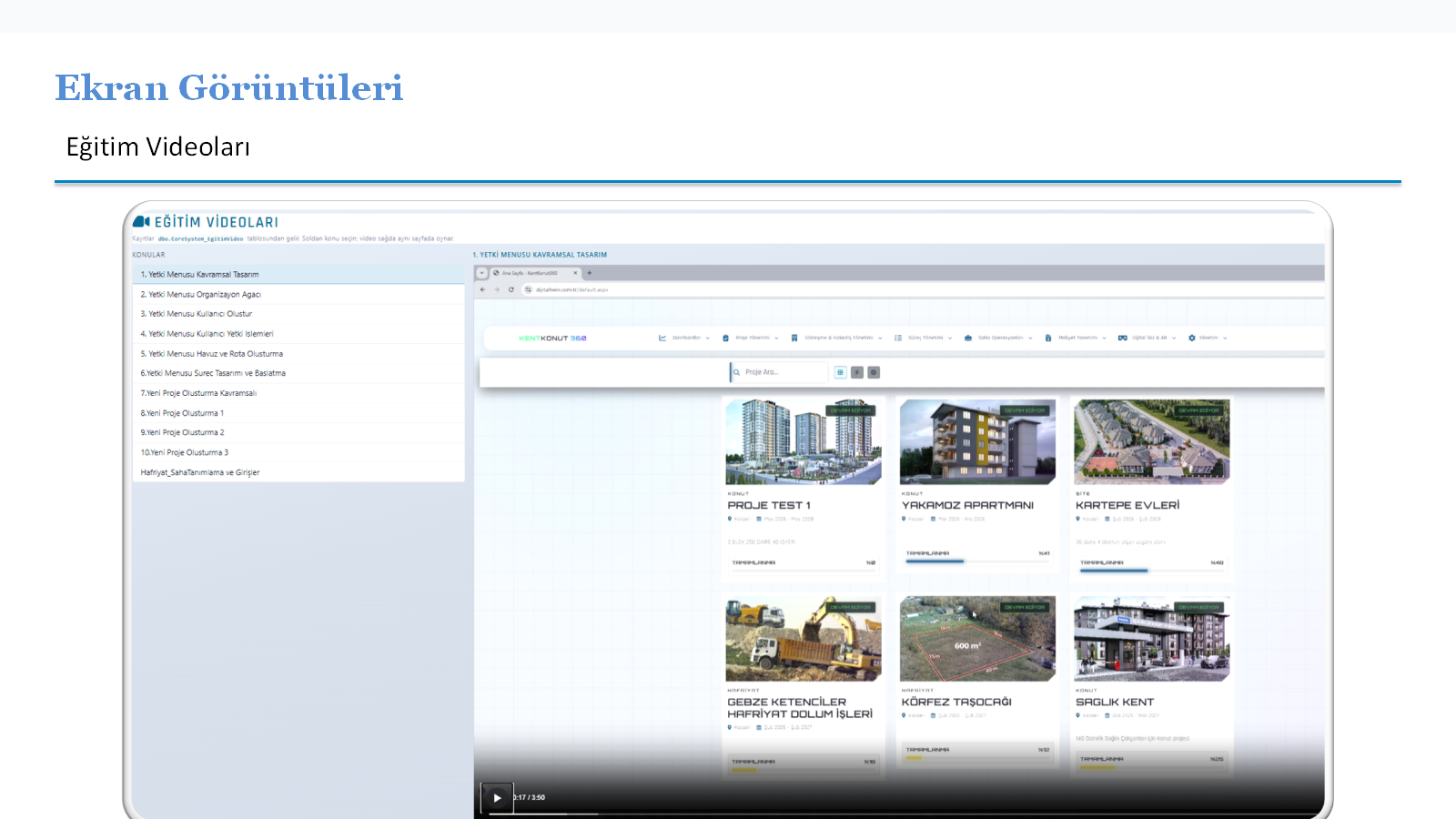
Task: Open topic 10.Yeni Proje Olusturma 3
Action: (x=298, y=452)
